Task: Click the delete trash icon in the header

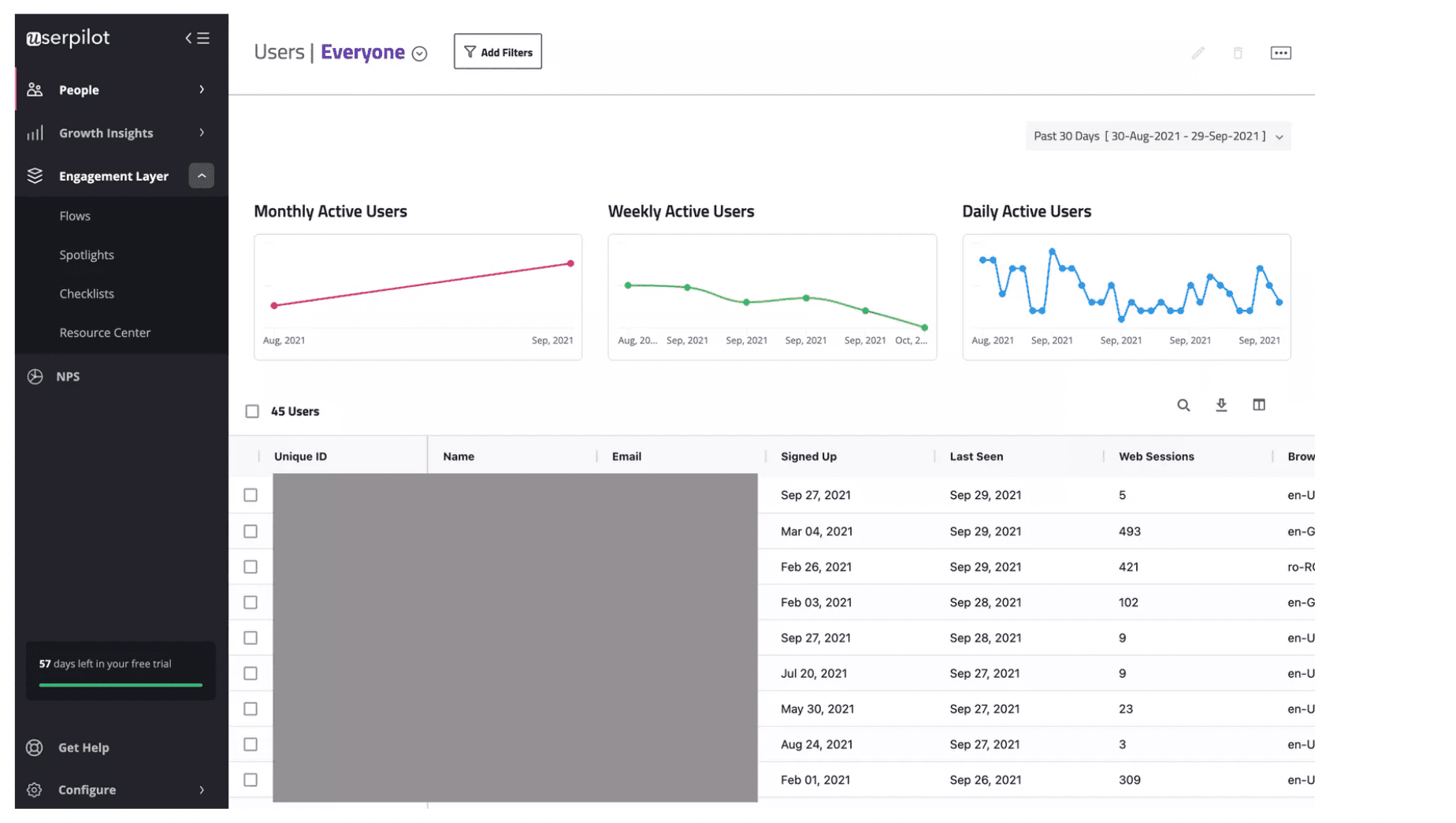Action: pos(1239,53)
